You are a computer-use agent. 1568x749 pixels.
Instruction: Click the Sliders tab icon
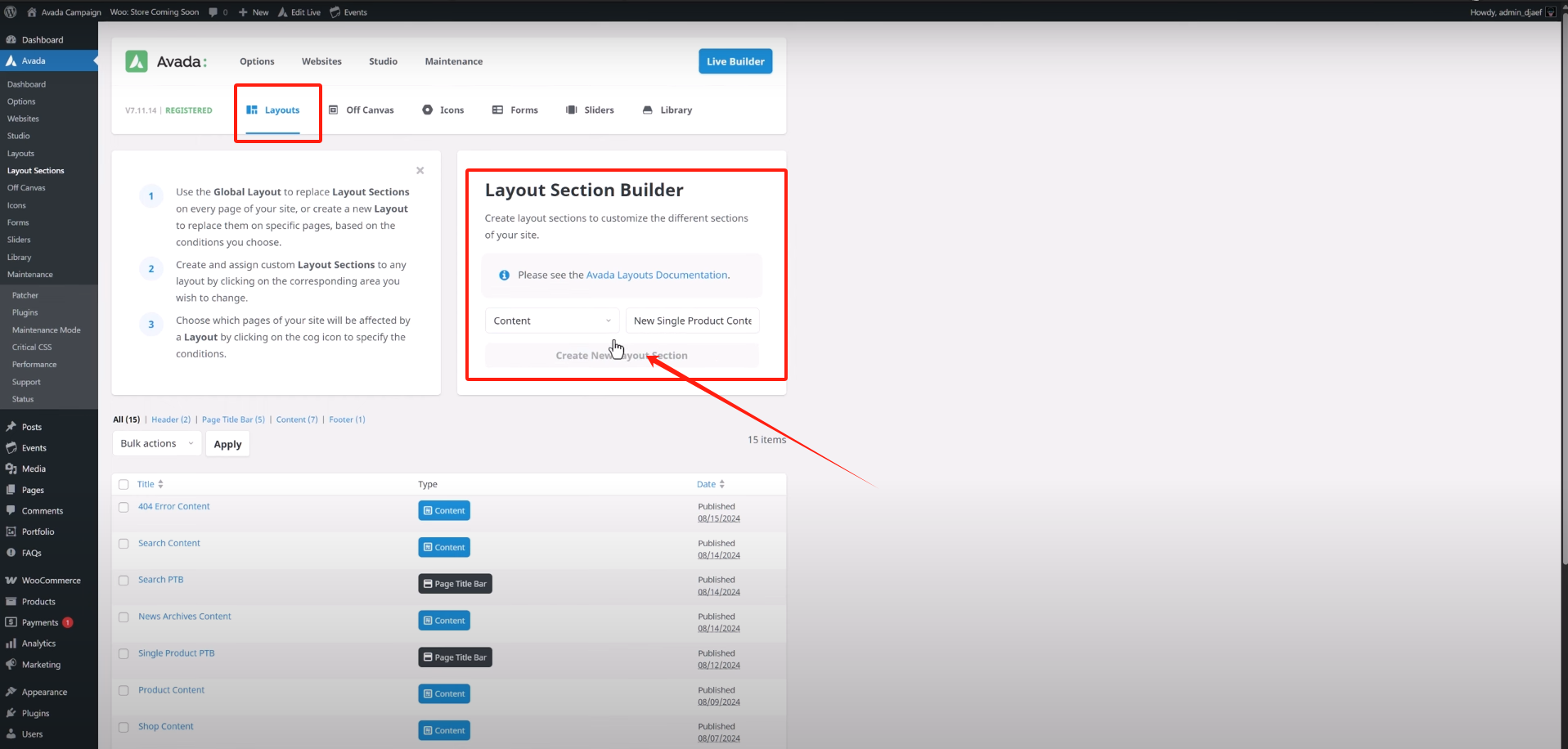click(x=572, y=110)
